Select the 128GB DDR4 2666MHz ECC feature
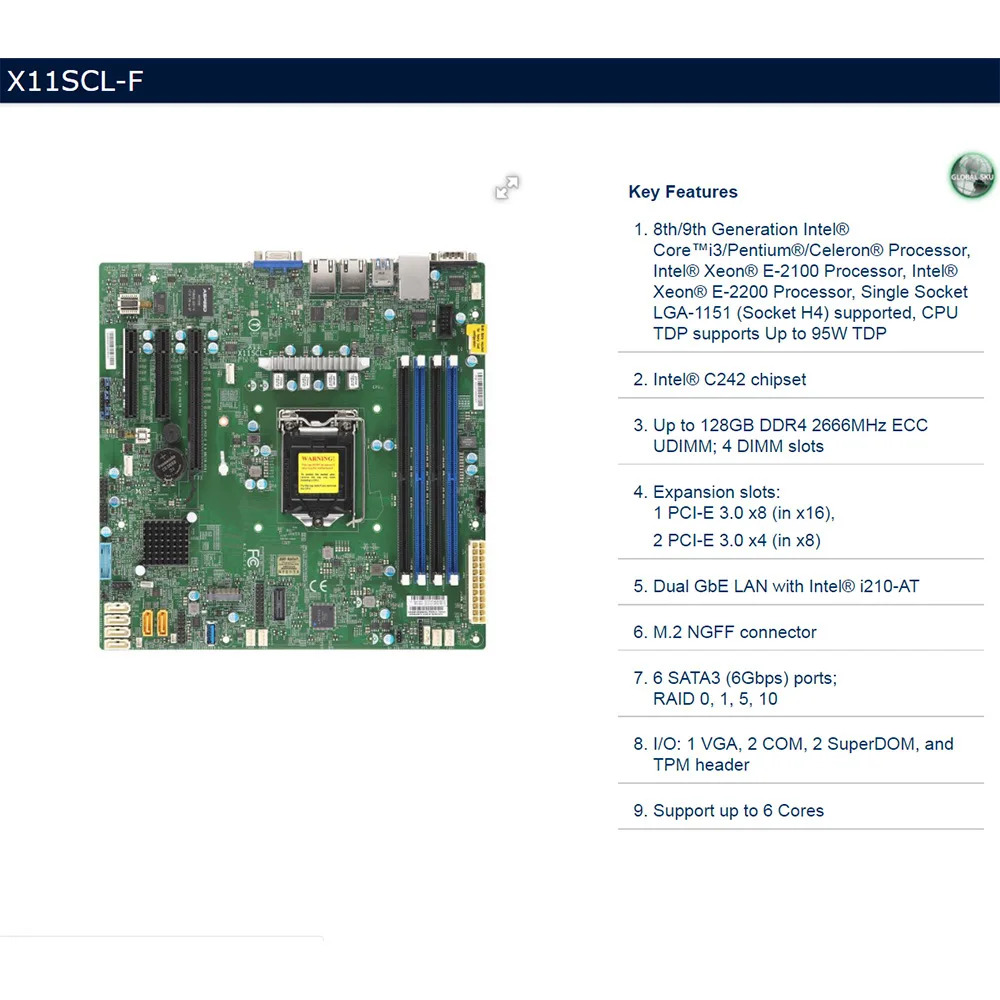Viewport: 1000px width, 1000px height. [790, 436]
